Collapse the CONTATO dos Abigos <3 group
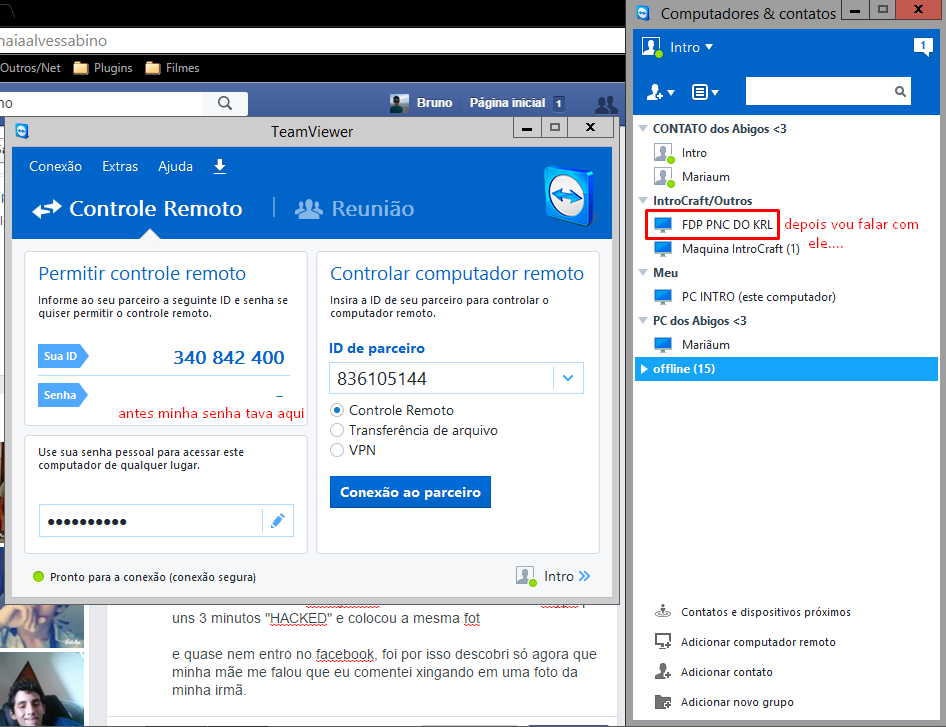The width and height of the screenshot is (946, 727). [x=643, y=129]
